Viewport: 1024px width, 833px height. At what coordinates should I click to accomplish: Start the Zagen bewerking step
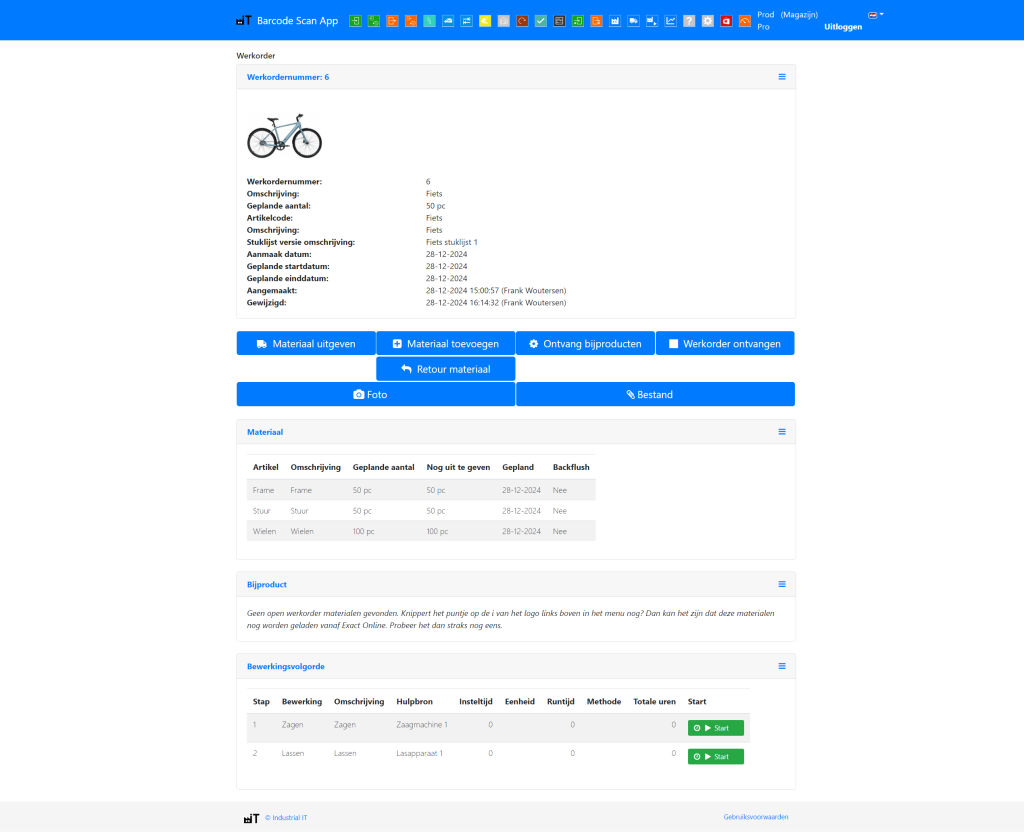pyautogui.click(x=715, y=727)
